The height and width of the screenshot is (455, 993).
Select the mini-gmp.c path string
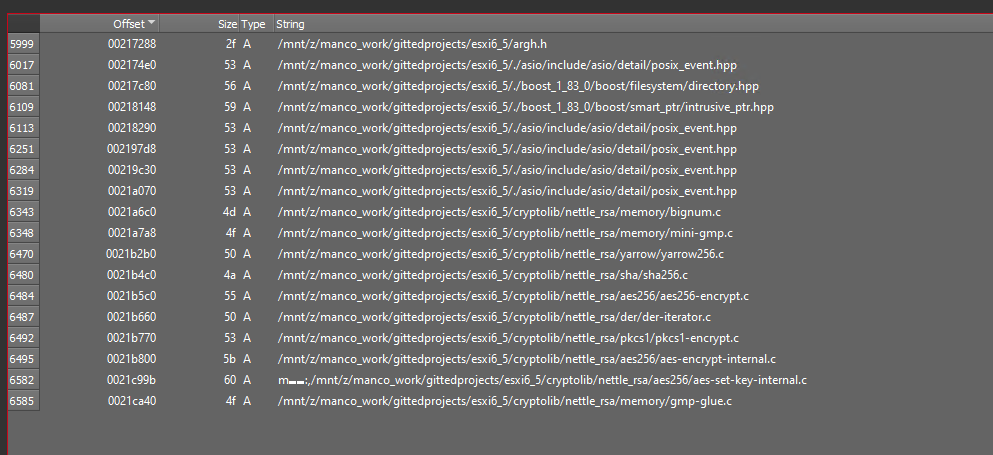pyautogui.click(x=505, y=233)
